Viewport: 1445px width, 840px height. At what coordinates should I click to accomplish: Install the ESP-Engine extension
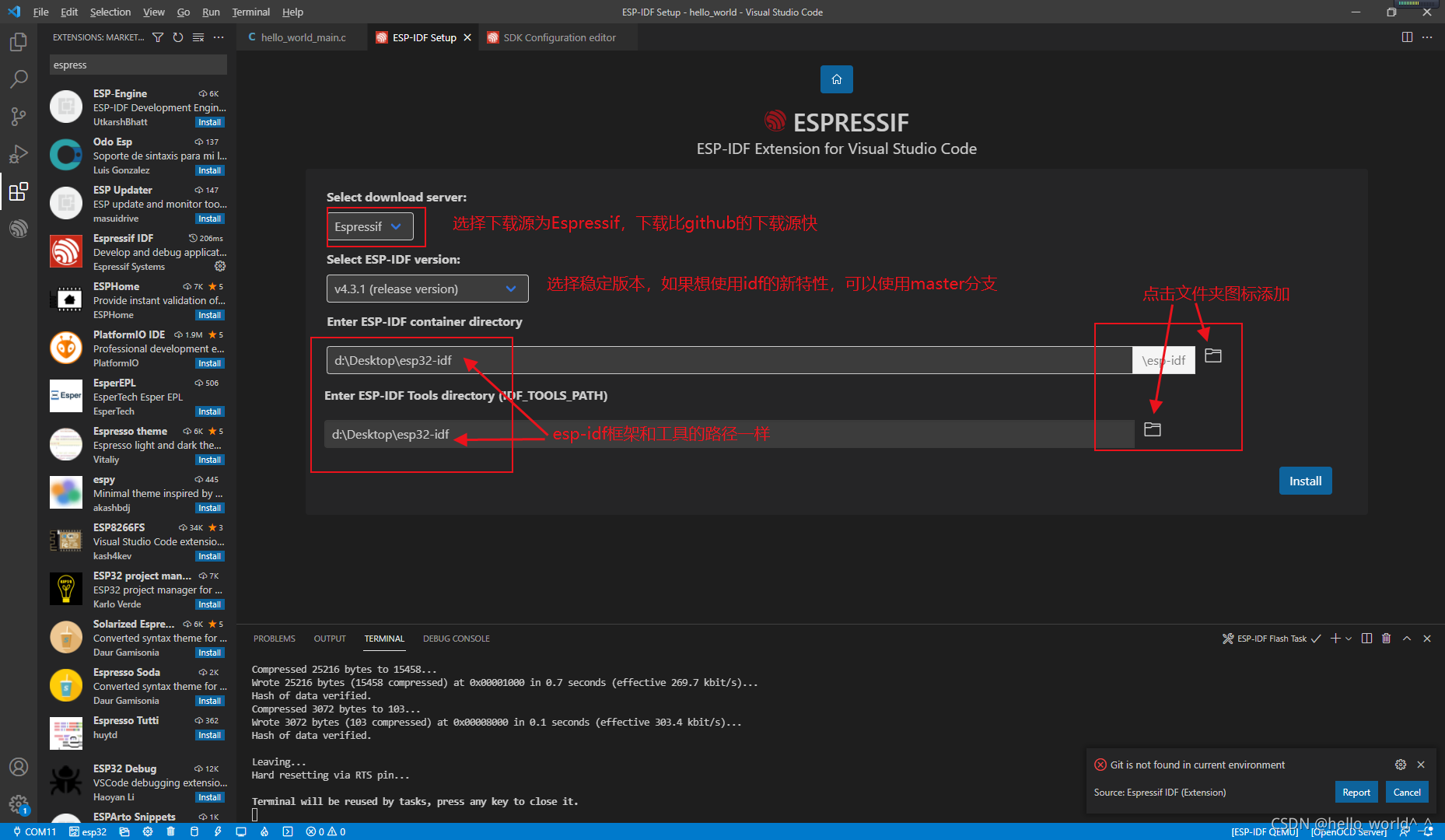210,122
